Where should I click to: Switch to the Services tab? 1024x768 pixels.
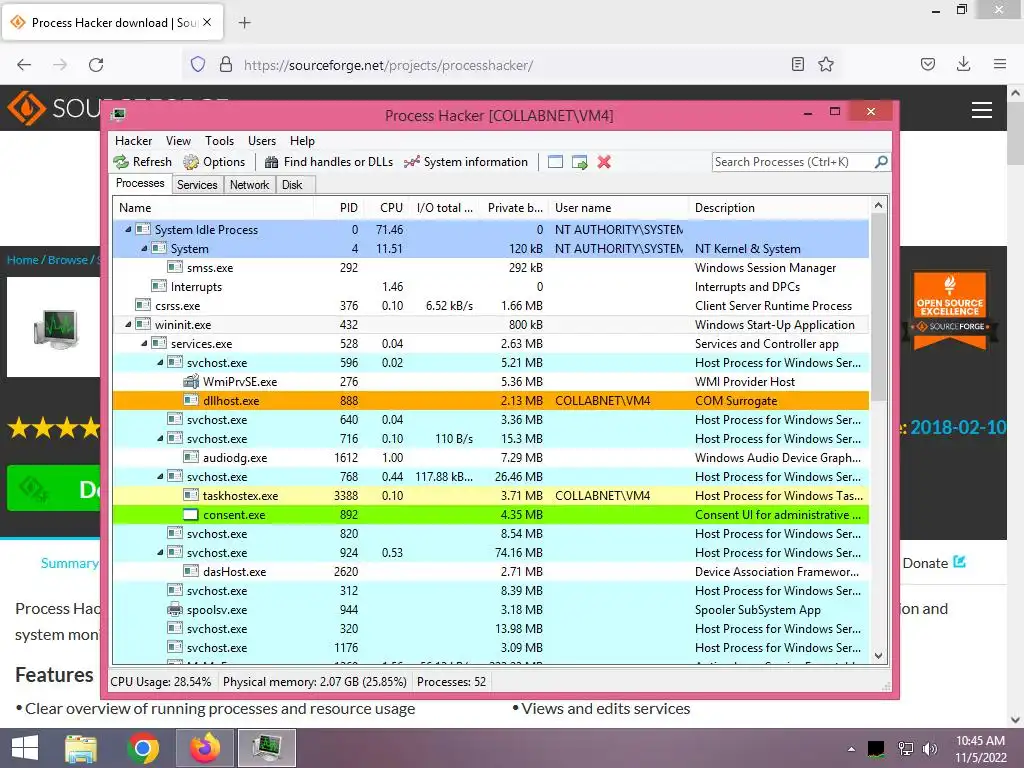coord(197,185)
